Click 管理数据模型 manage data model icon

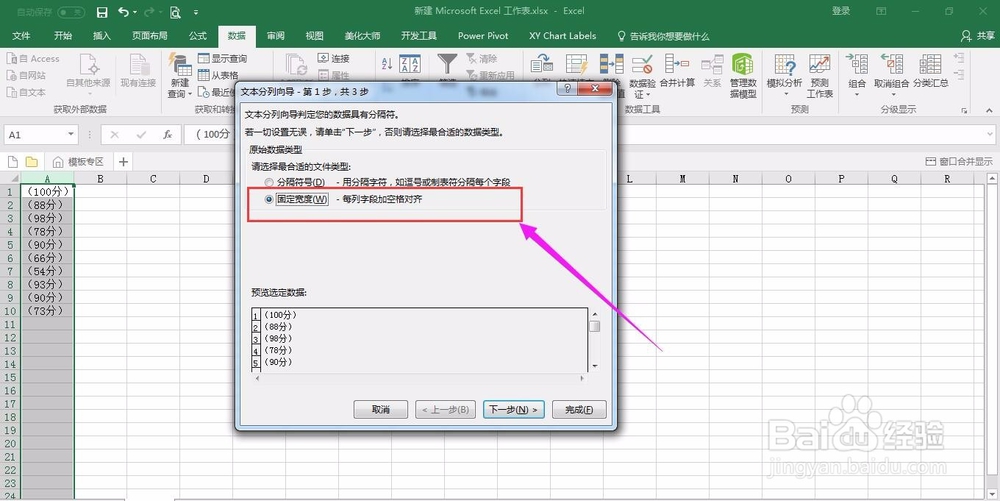[743, 76]
